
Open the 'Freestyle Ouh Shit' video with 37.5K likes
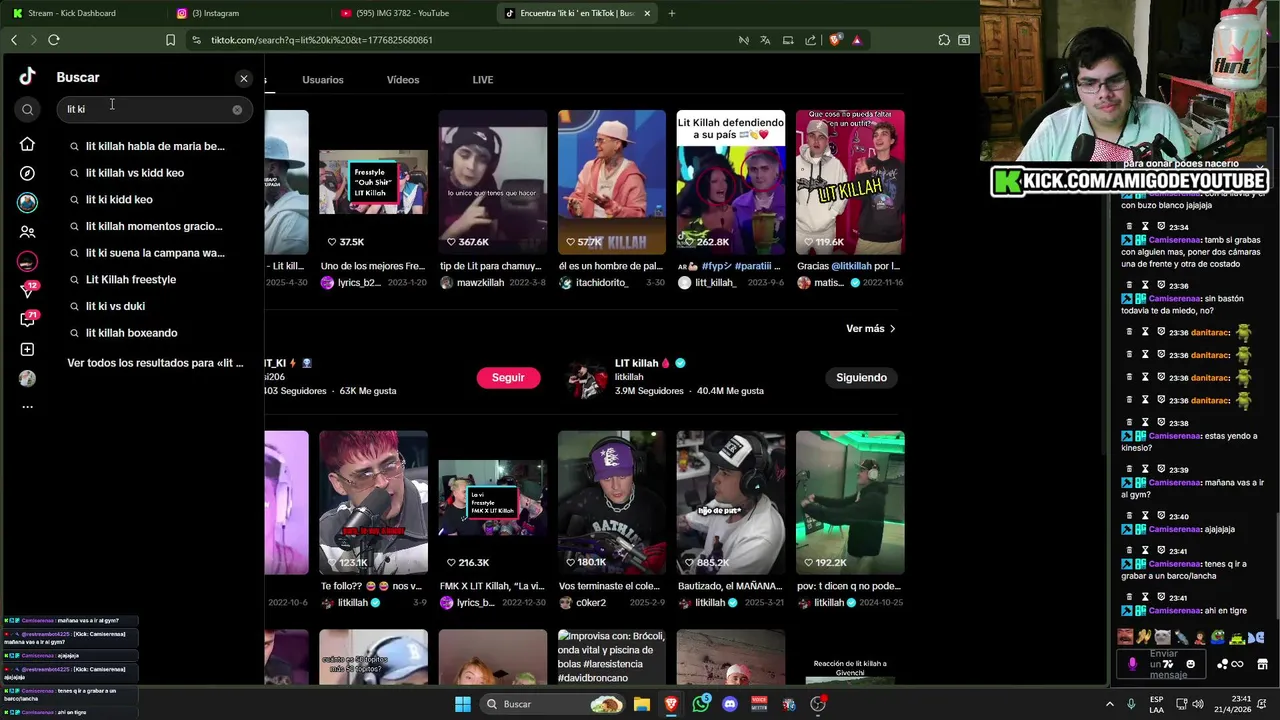point(373,183)
